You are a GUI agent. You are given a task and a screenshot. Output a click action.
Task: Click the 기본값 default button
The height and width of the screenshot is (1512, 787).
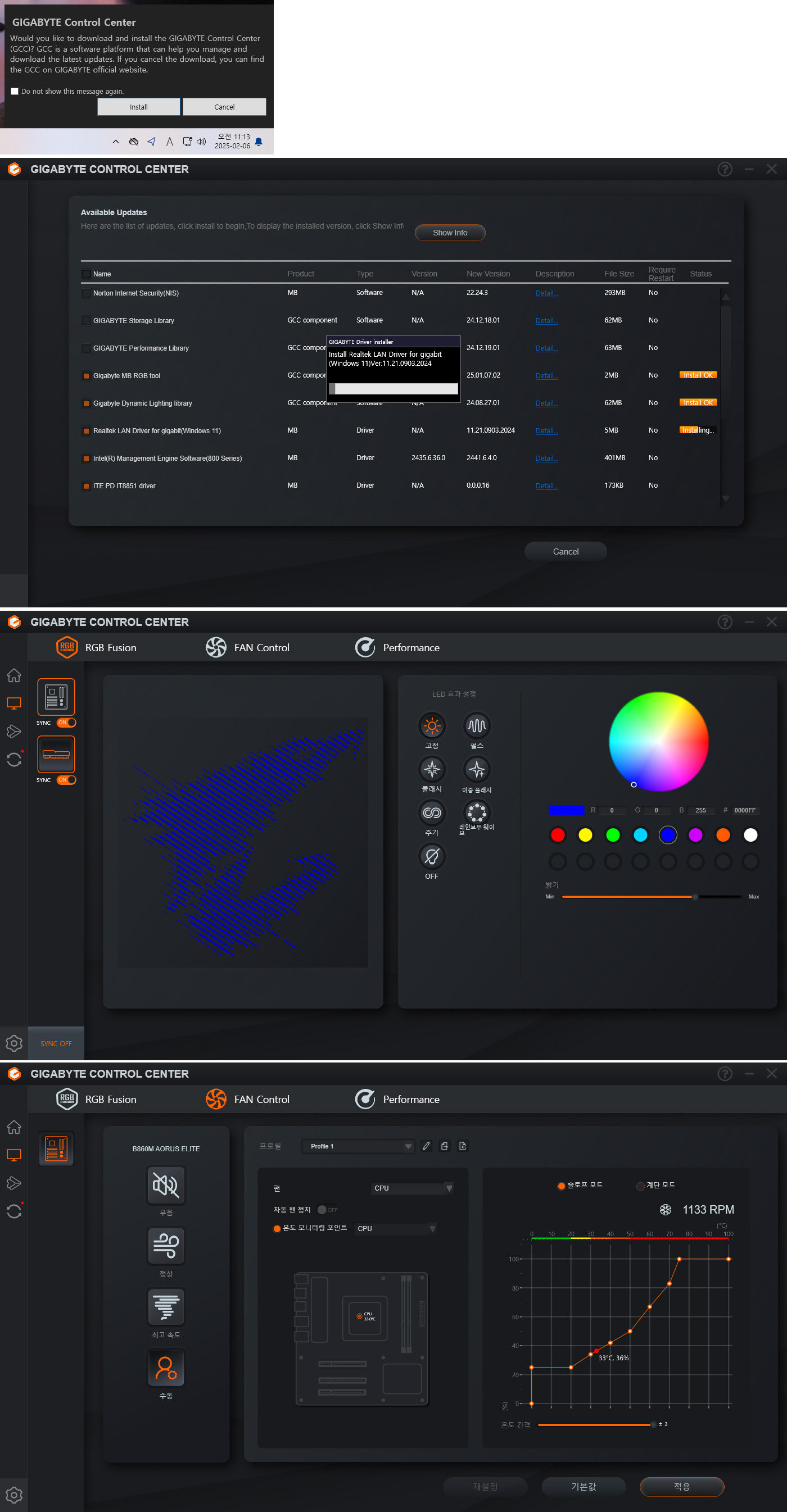[583, 1486]
